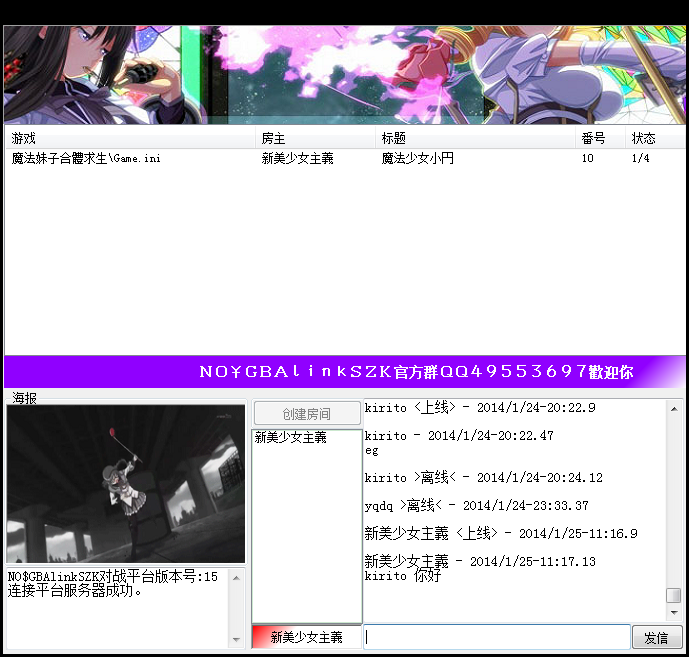Image resolution: width=689 pixels, height=657 pixels.
Task: Click room number cell 10
Action: 587,158
